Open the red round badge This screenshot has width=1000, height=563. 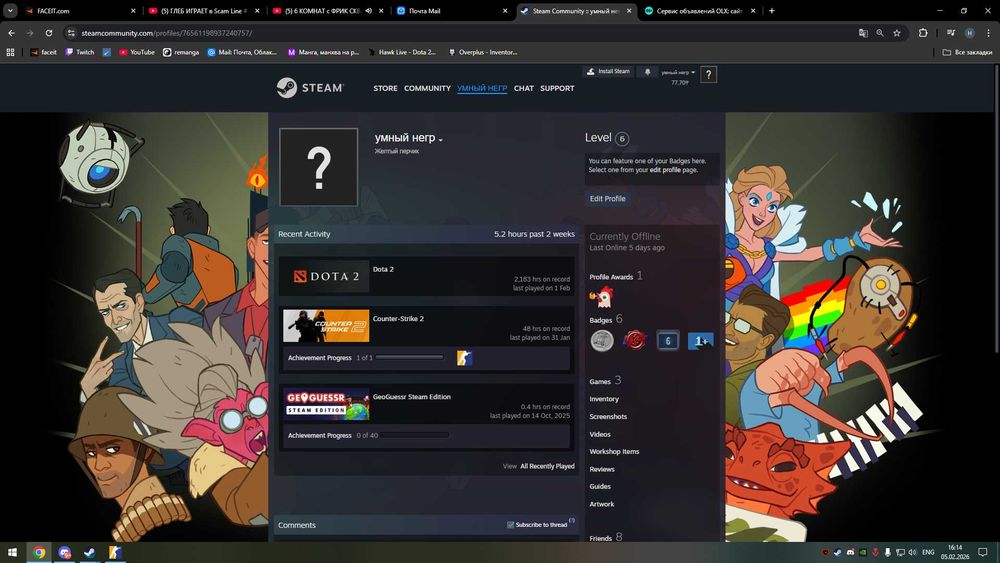click(635, 340)
